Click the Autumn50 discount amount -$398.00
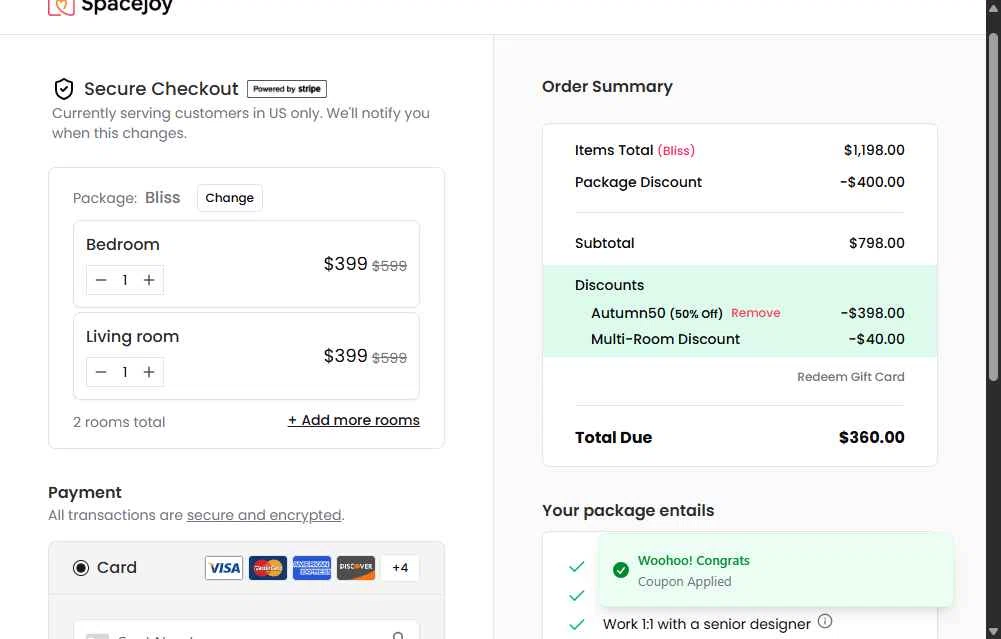1001x639 pixels. 872,313
